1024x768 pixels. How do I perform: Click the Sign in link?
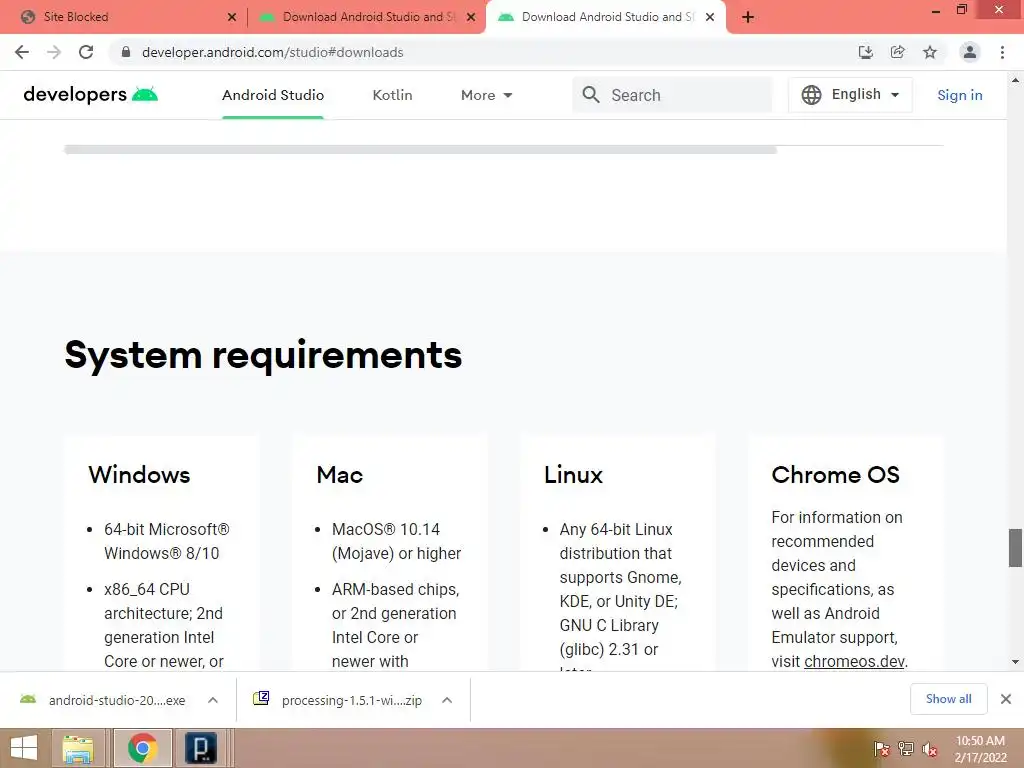click(x=960, y=95)
